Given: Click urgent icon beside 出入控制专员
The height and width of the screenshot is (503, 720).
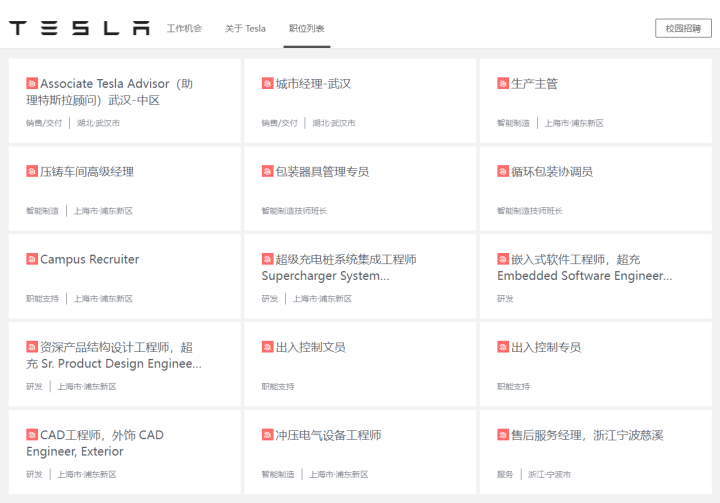Looking at the screenshot, I should coord(503,347).
